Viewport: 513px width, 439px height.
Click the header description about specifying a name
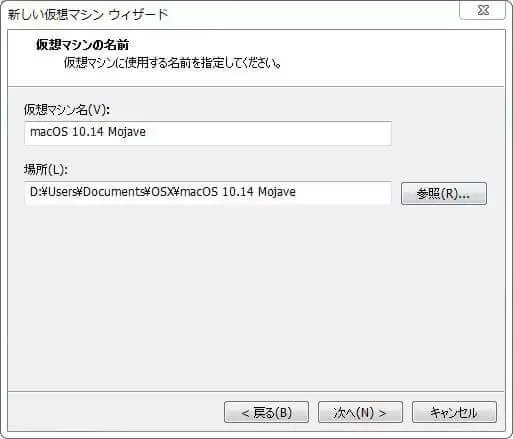(x=172, y=63)
